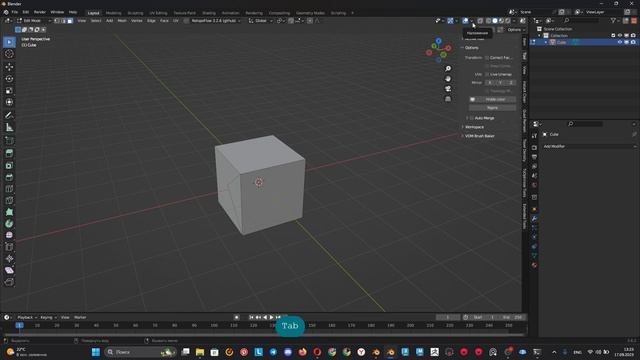Open the File menu
This screenshot has height=360, width=640.
coord(15,12)
